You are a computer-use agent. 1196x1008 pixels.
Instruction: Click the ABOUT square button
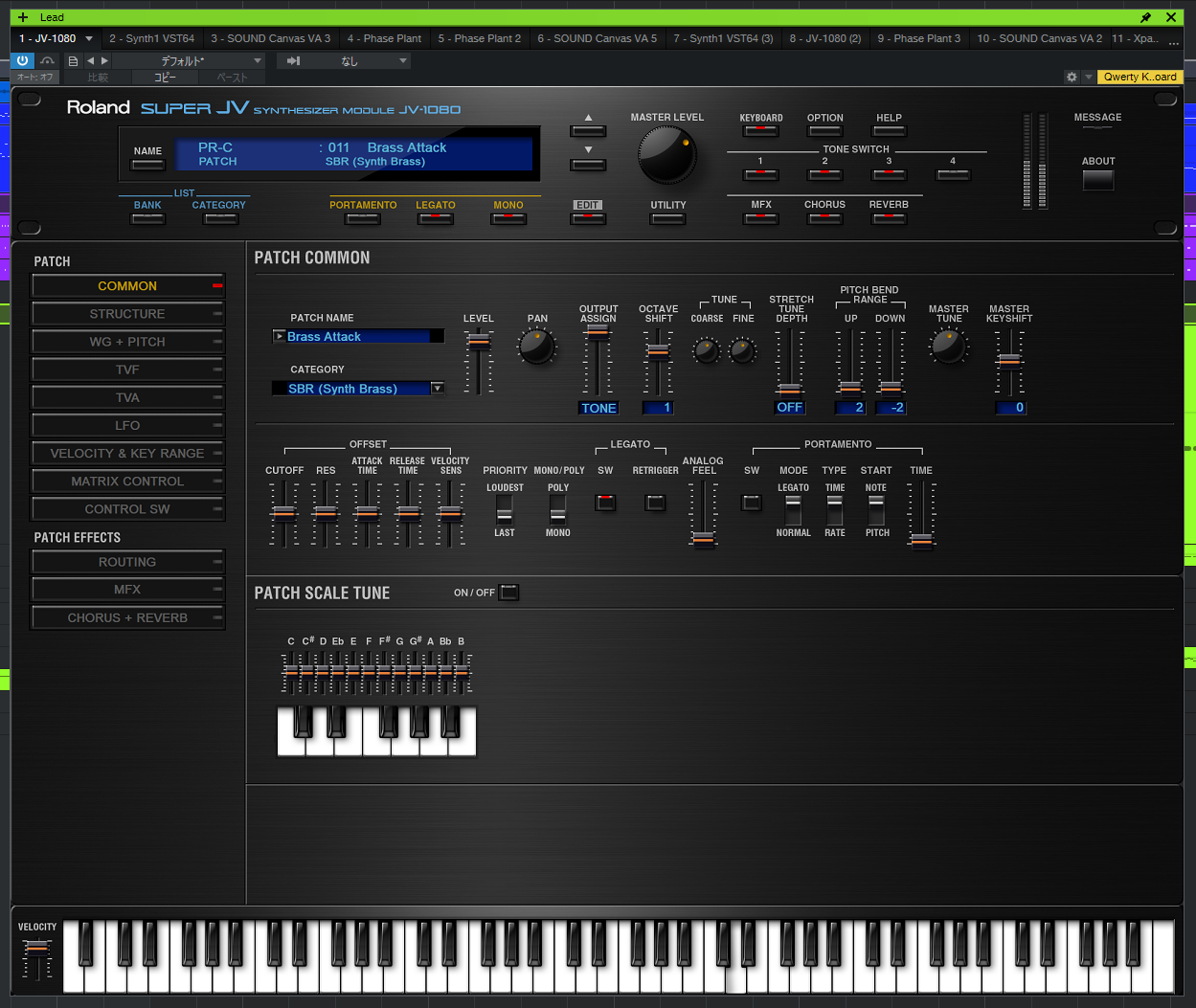(1098, 179)
